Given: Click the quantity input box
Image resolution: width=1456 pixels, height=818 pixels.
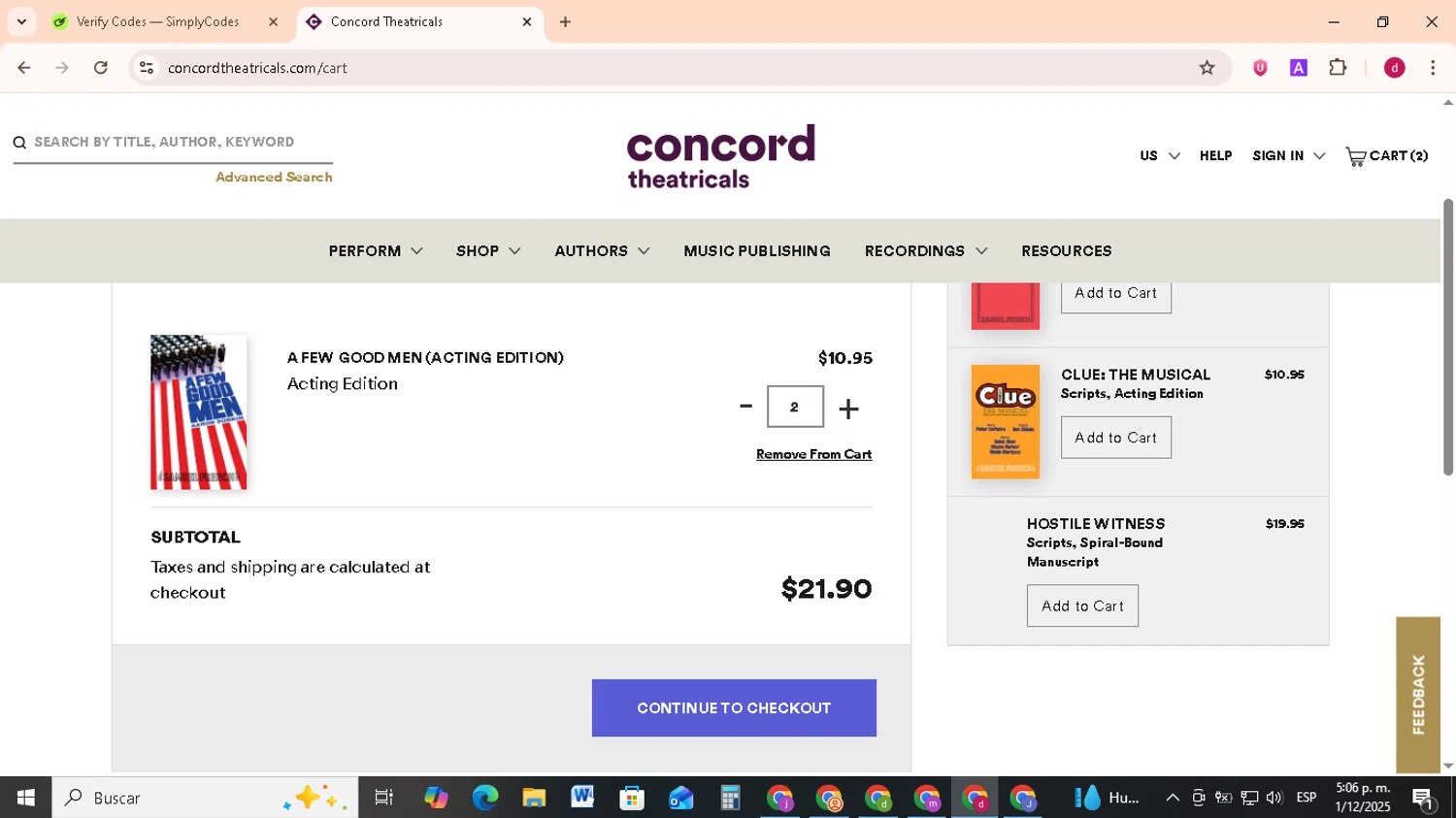Looking at the screenshot, I should (795, 407).
